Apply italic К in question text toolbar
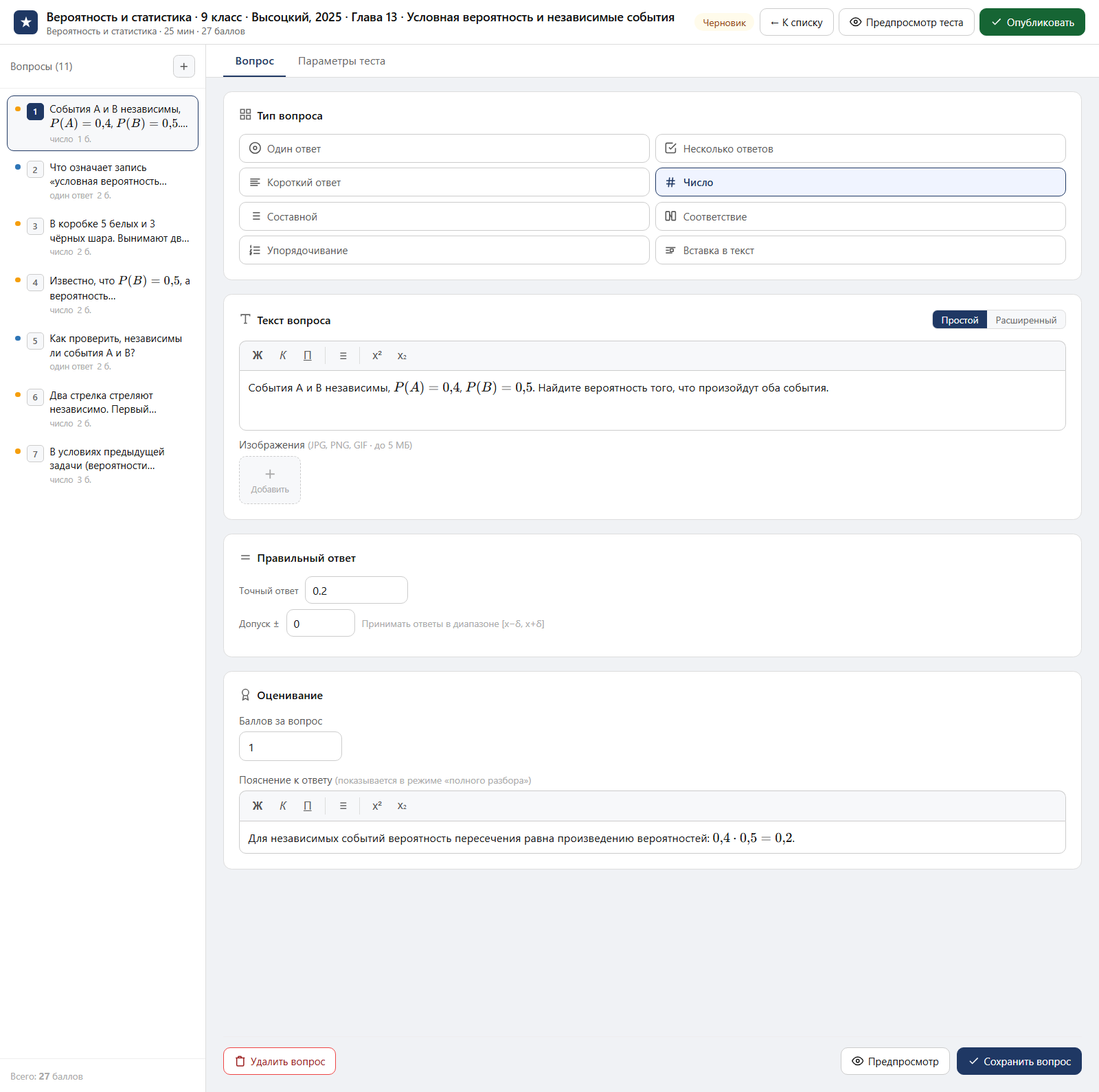The height and width of the screenshot is (1092, 1099). pos(283,356)
